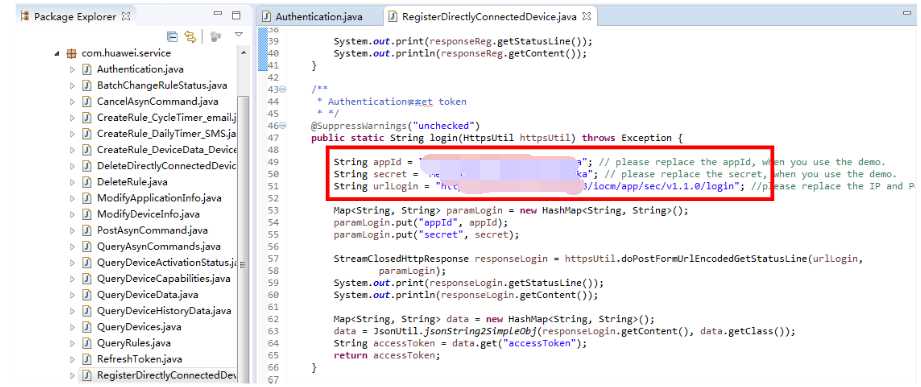Click Package Explorer scrollbar up arrow

243,53
